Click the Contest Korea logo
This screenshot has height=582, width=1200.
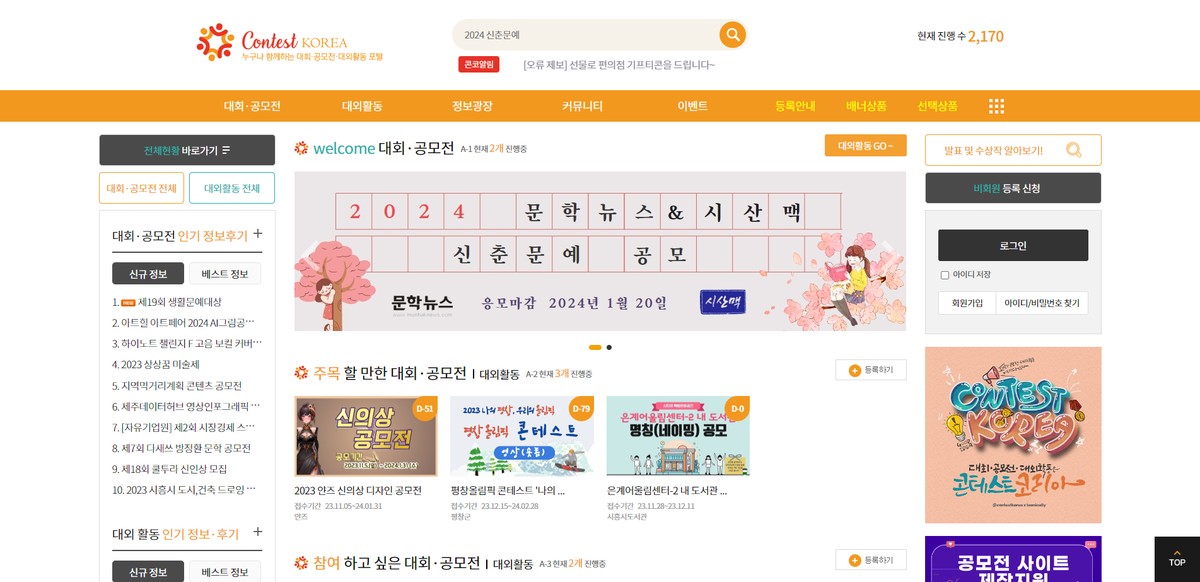pyautogui.click(x=290, y=43)
